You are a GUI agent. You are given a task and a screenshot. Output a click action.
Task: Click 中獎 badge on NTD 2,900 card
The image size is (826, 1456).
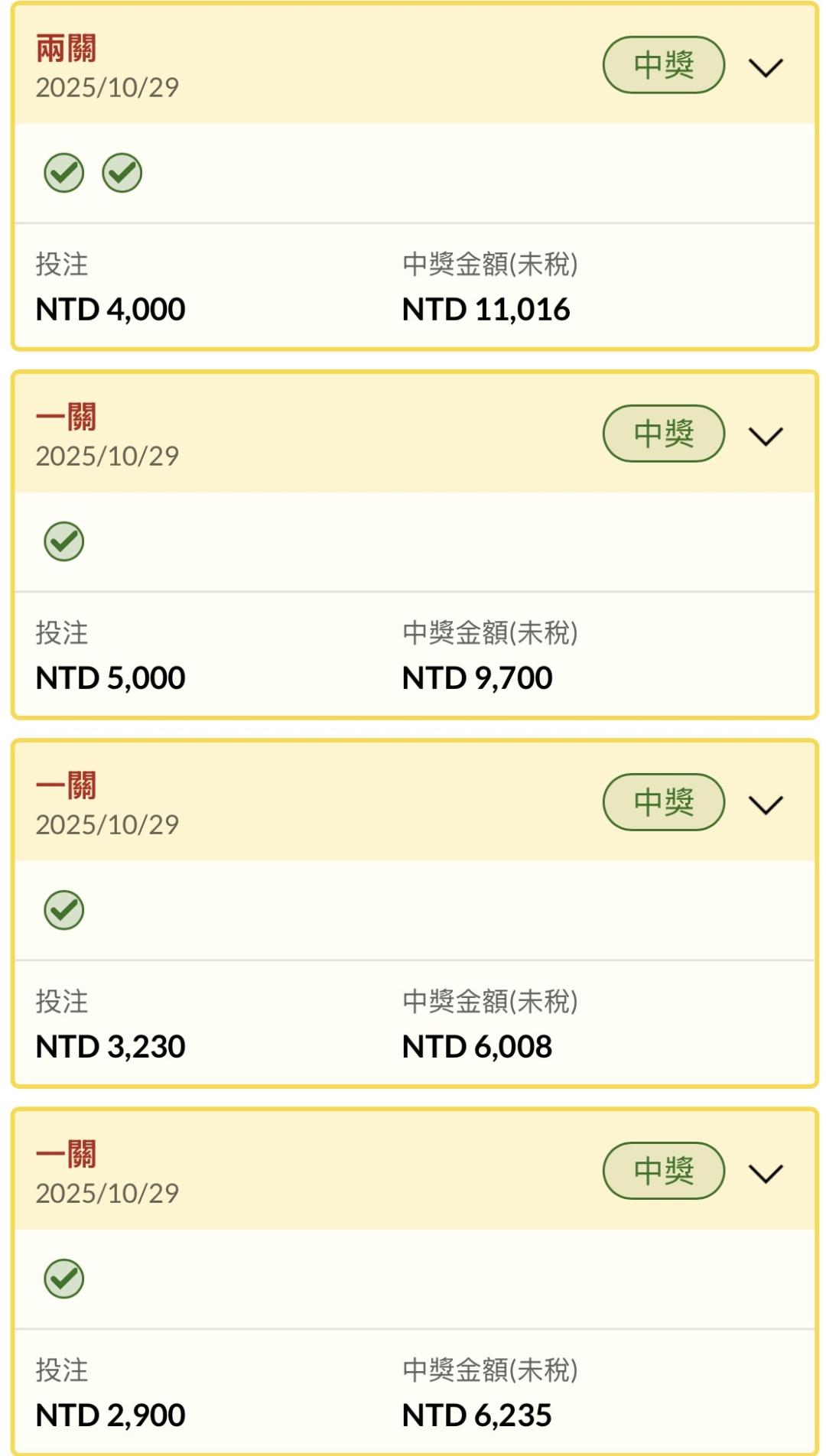pyautogui.click(x=663, y=1171)
